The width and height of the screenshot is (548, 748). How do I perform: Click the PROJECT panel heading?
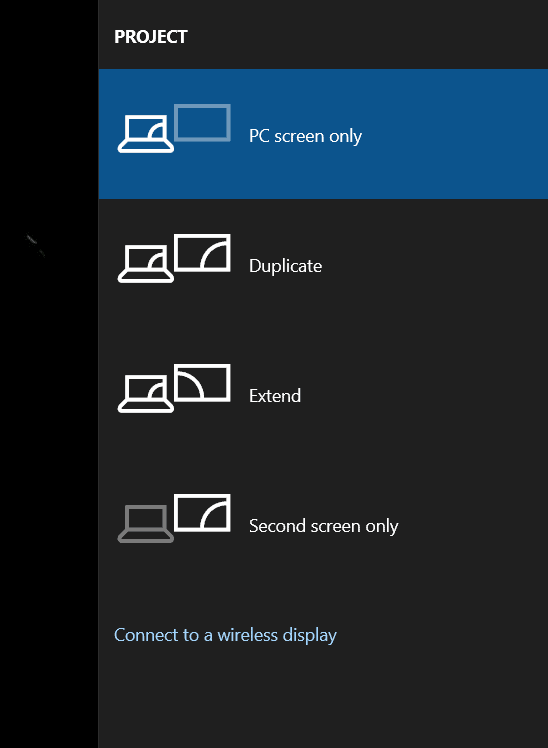(x=151, y=37)
